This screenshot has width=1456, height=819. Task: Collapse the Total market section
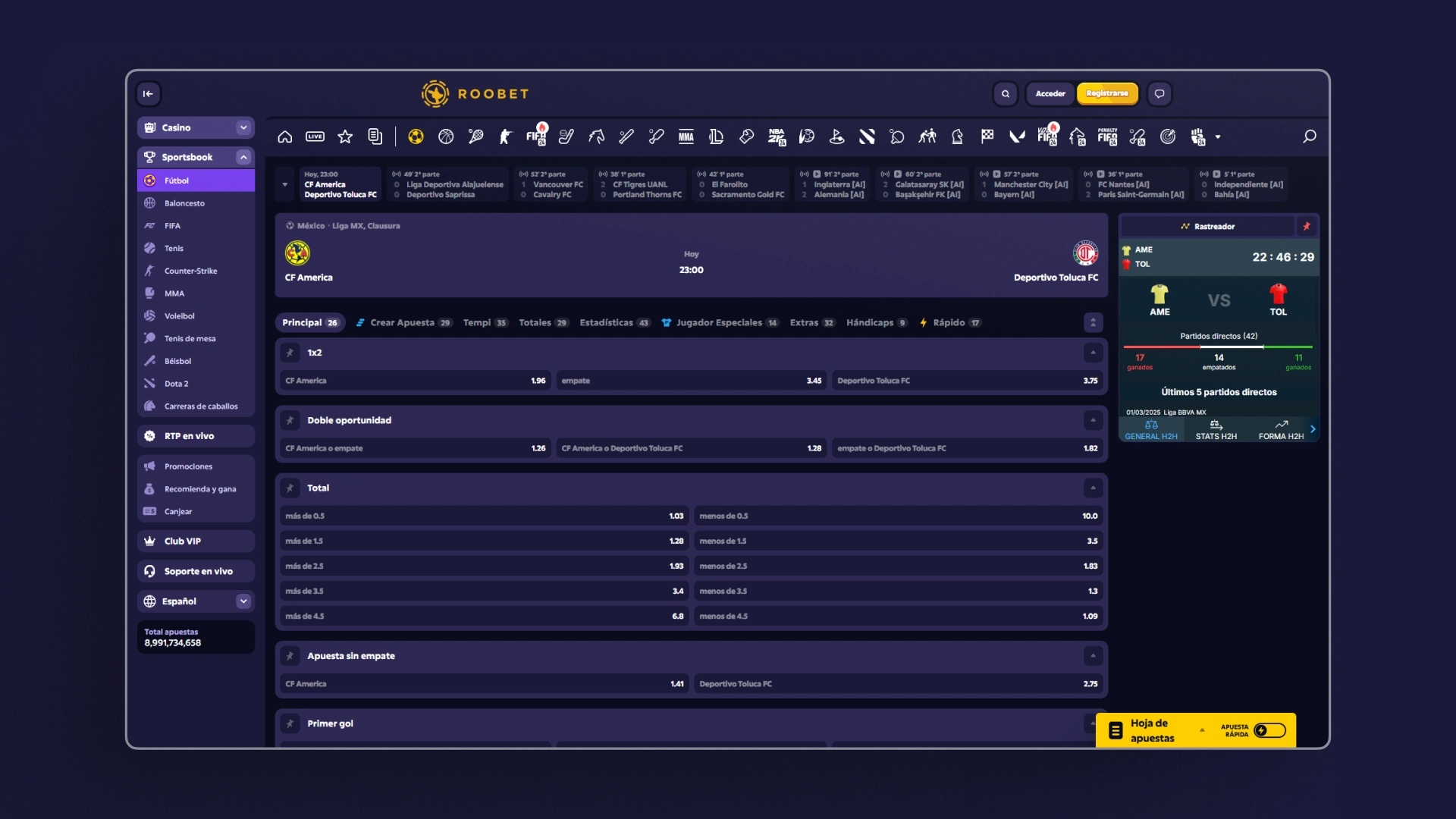[x=1093, y=488]
